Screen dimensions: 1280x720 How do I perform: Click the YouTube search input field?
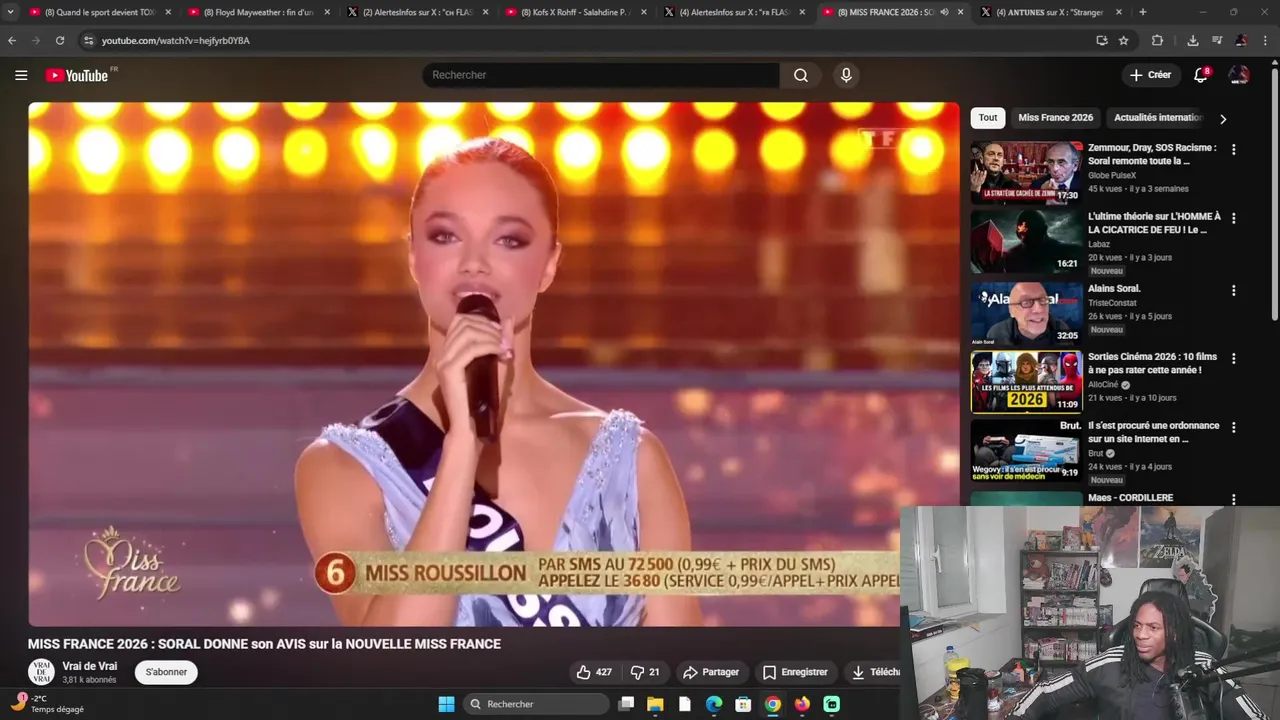600,75
